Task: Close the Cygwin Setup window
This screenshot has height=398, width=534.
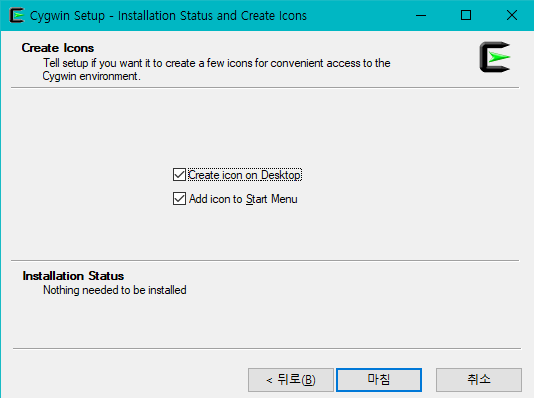Action: click(512, 15)
